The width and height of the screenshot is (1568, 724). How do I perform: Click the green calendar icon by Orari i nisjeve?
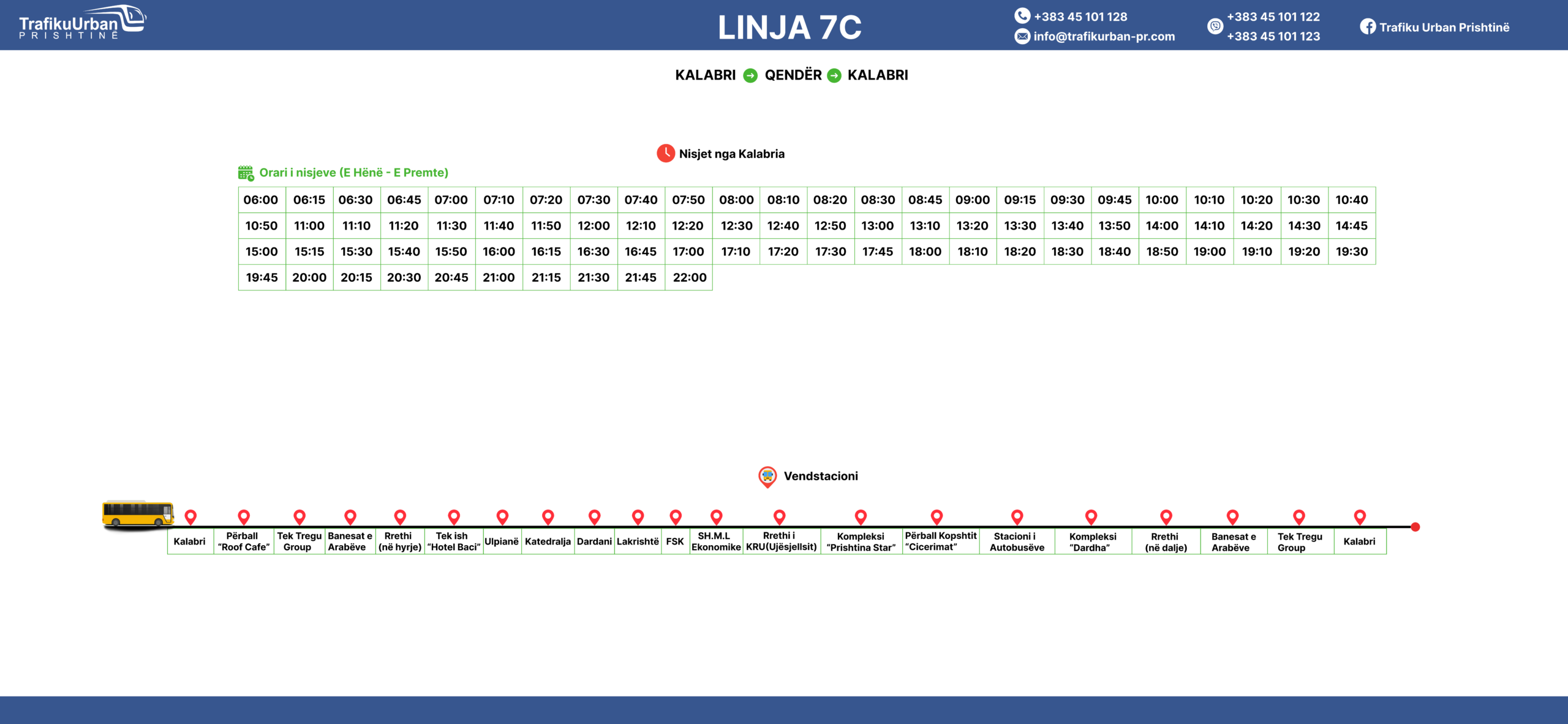click(246, 173)
